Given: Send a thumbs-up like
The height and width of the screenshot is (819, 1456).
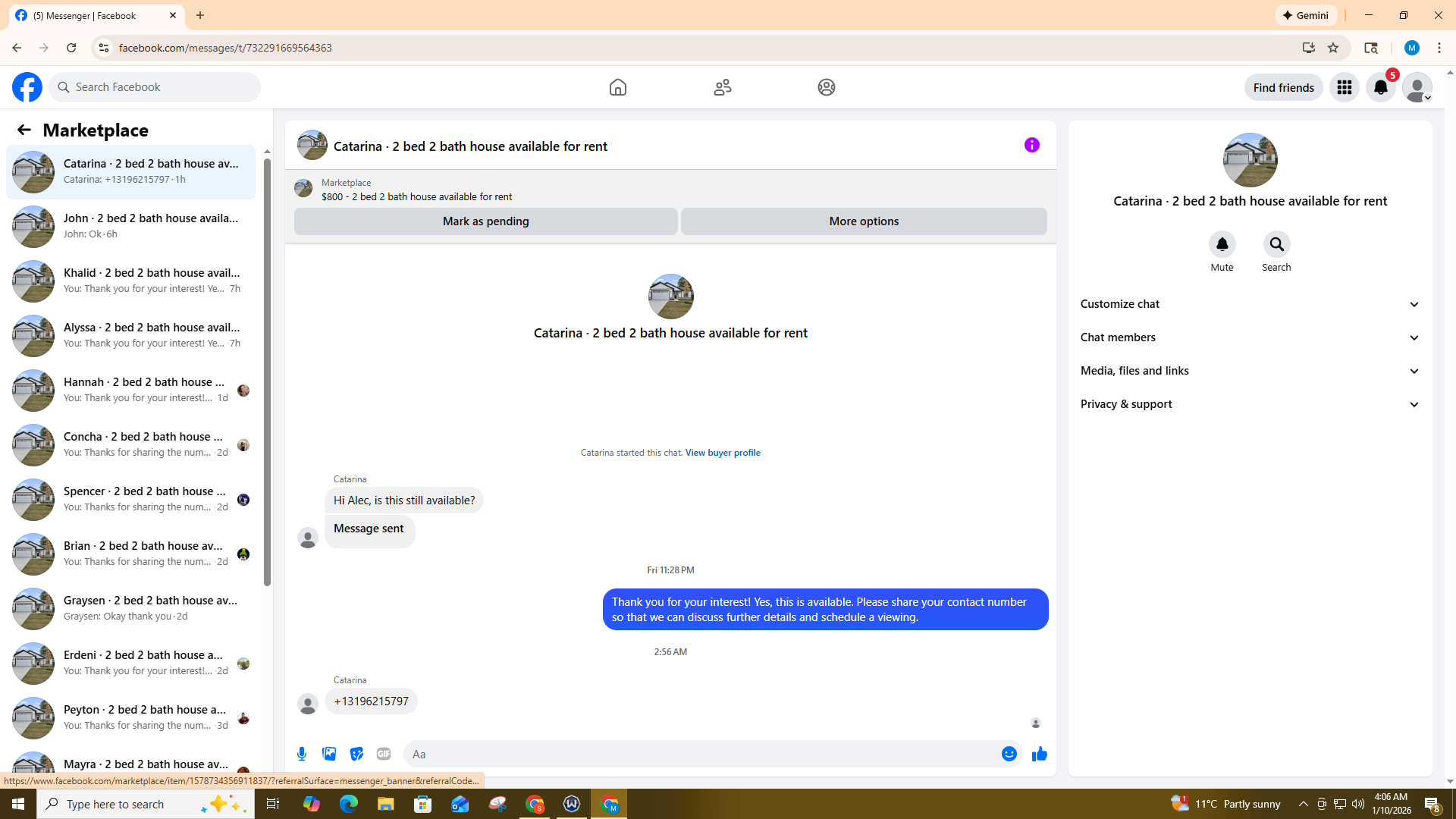Looking at the screenshot, I should click(1039, 754).
